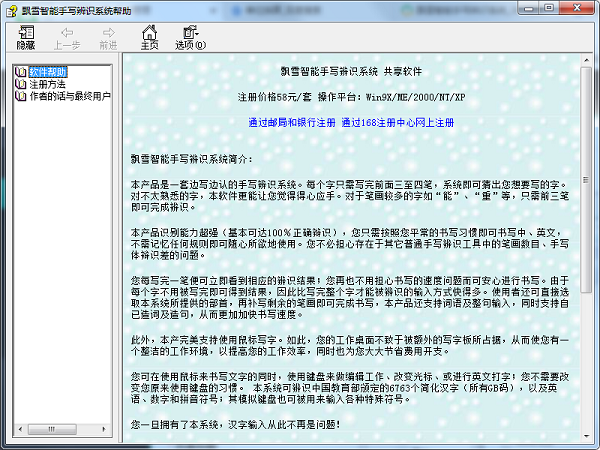Minimize the help window

[x=529, y=8]
